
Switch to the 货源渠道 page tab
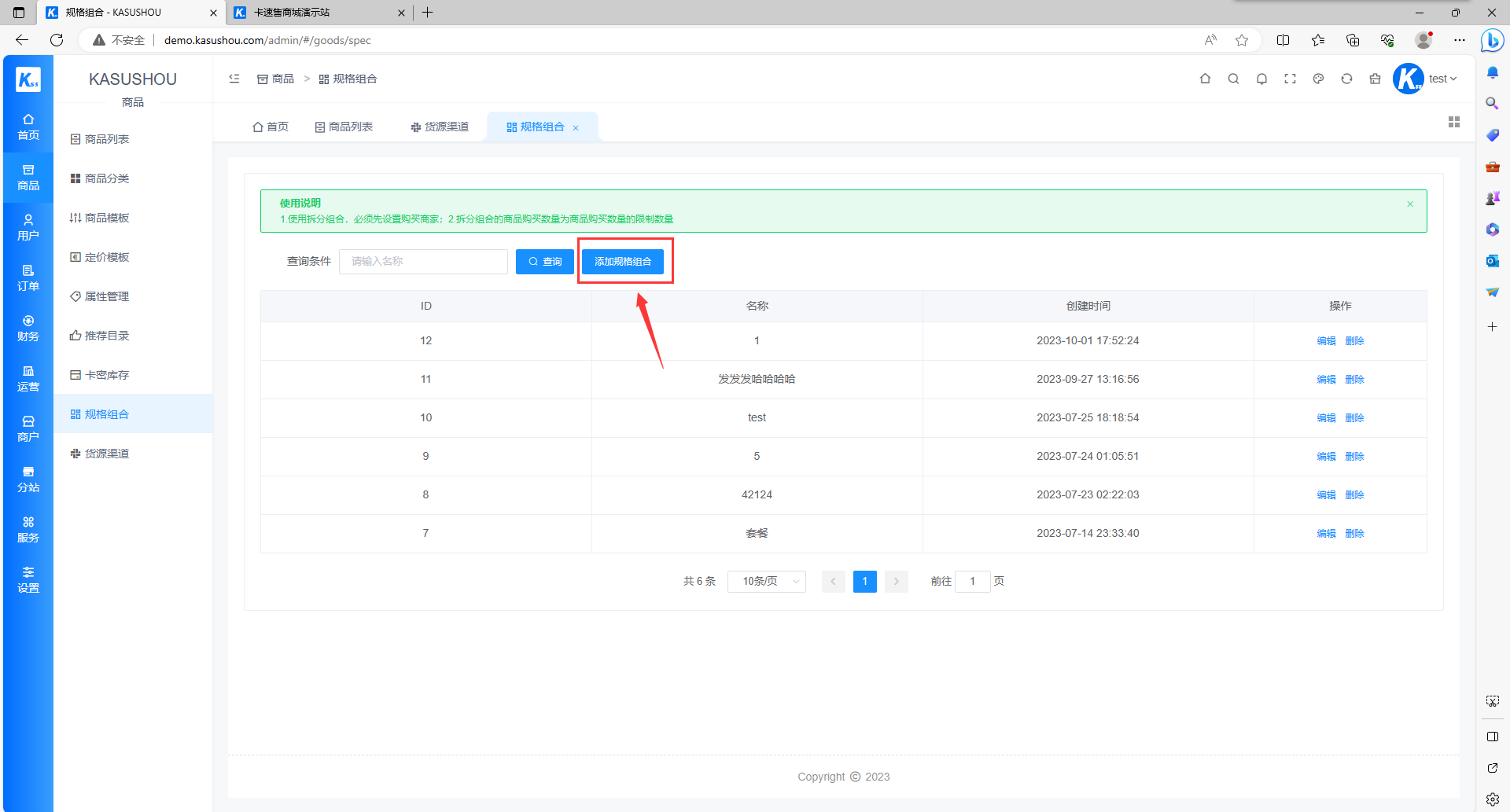440,127
